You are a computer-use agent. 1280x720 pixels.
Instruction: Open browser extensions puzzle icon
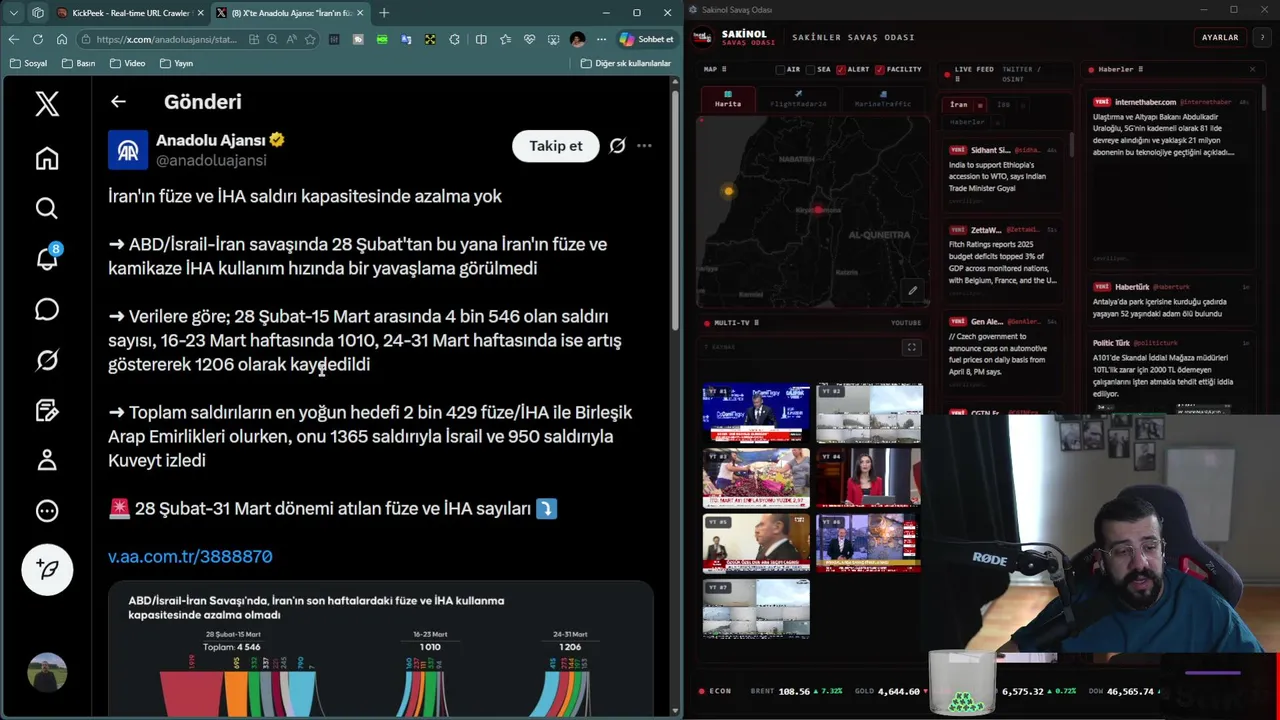pyautogui.click(x=454, y=39)
